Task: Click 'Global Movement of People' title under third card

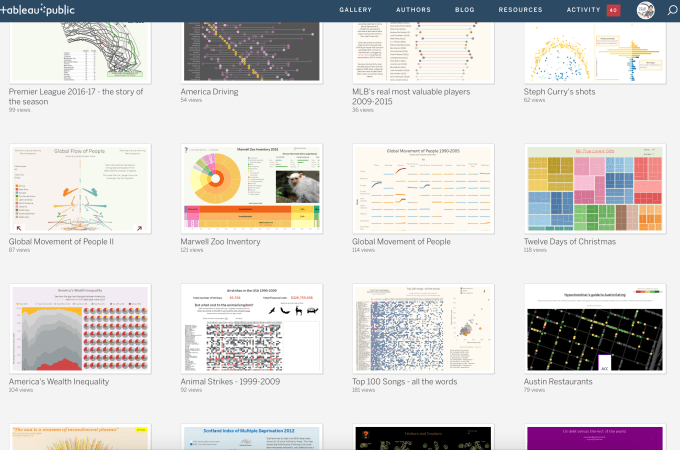Action: click(401, 242)
